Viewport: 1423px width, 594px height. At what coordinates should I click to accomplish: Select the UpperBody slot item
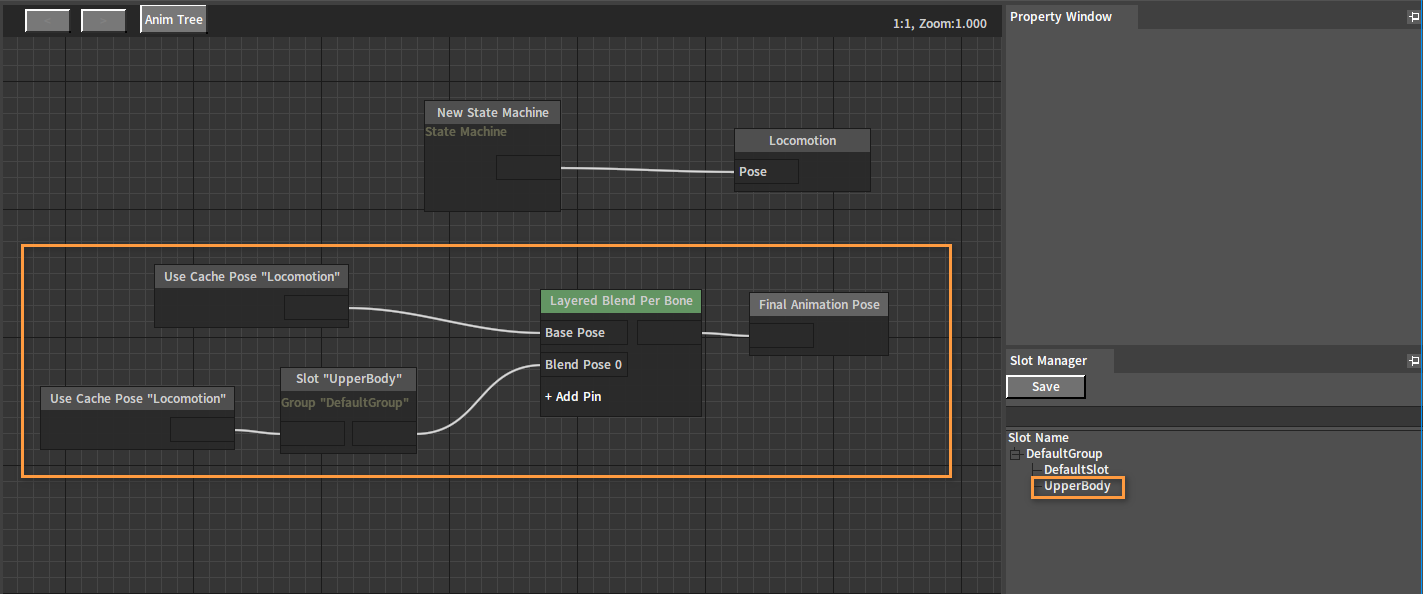pos(1077,487)
